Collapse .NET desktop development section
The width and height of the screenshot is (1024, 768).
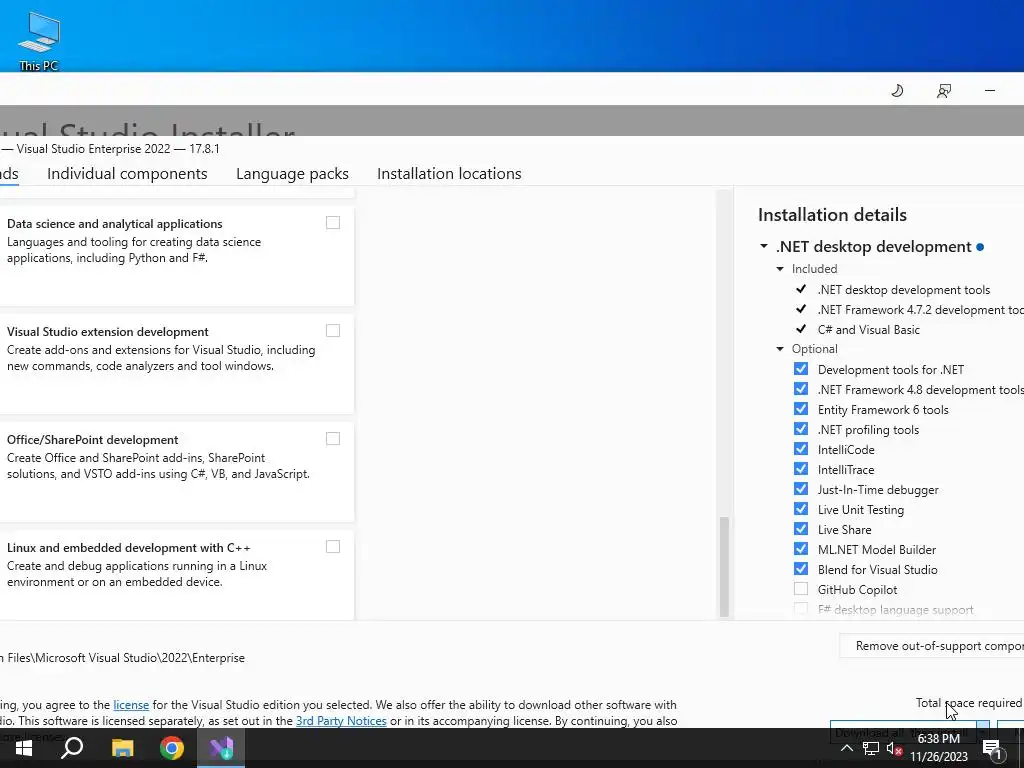pyautogui.click(x=763, y=246)
